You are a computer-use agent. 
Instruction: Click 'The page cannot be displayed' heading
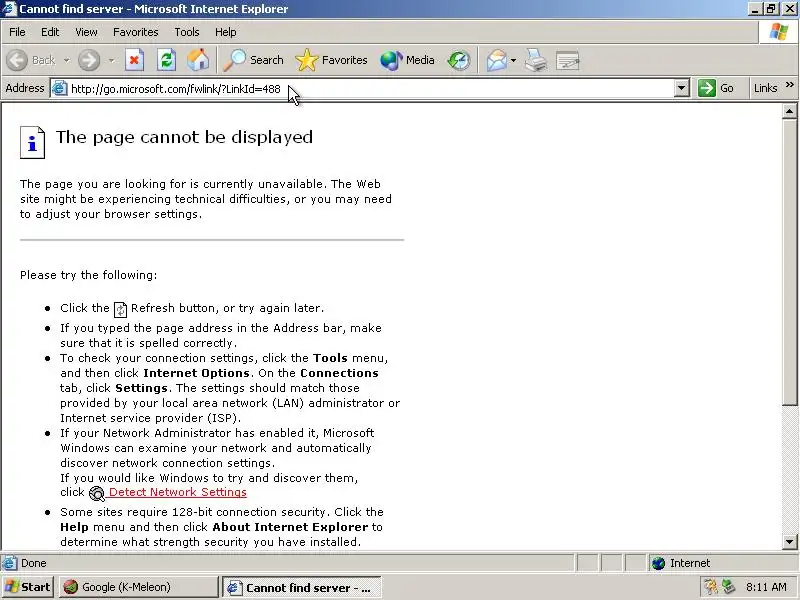point(184,137)
